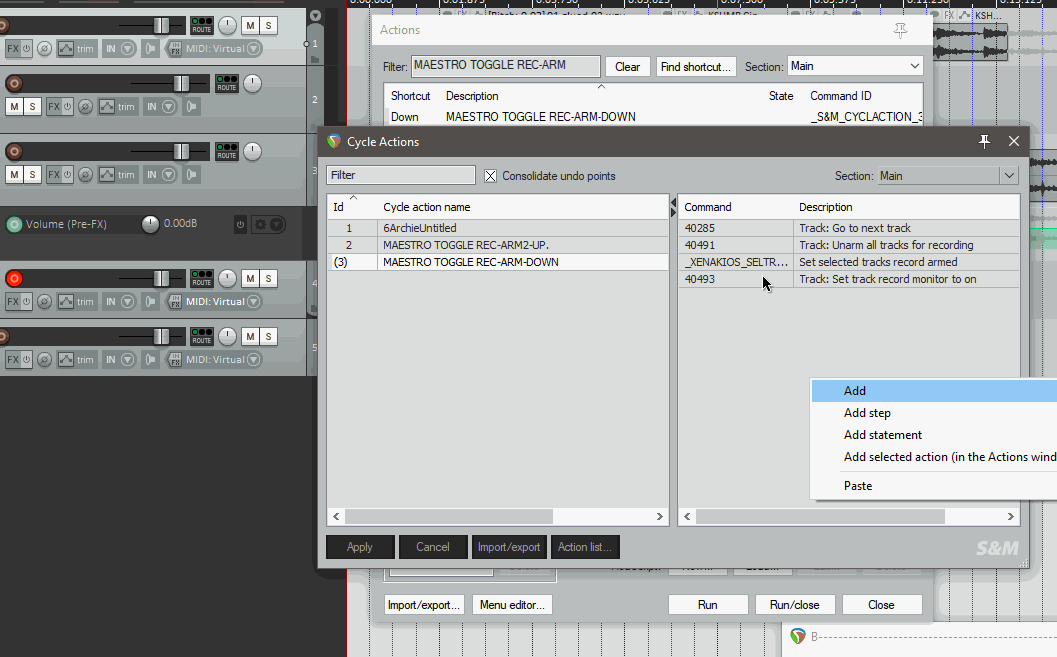Open the gear settings on the Volume envelope lane
The height and width of the screenshot is (657, 1057).
point(260,224)
